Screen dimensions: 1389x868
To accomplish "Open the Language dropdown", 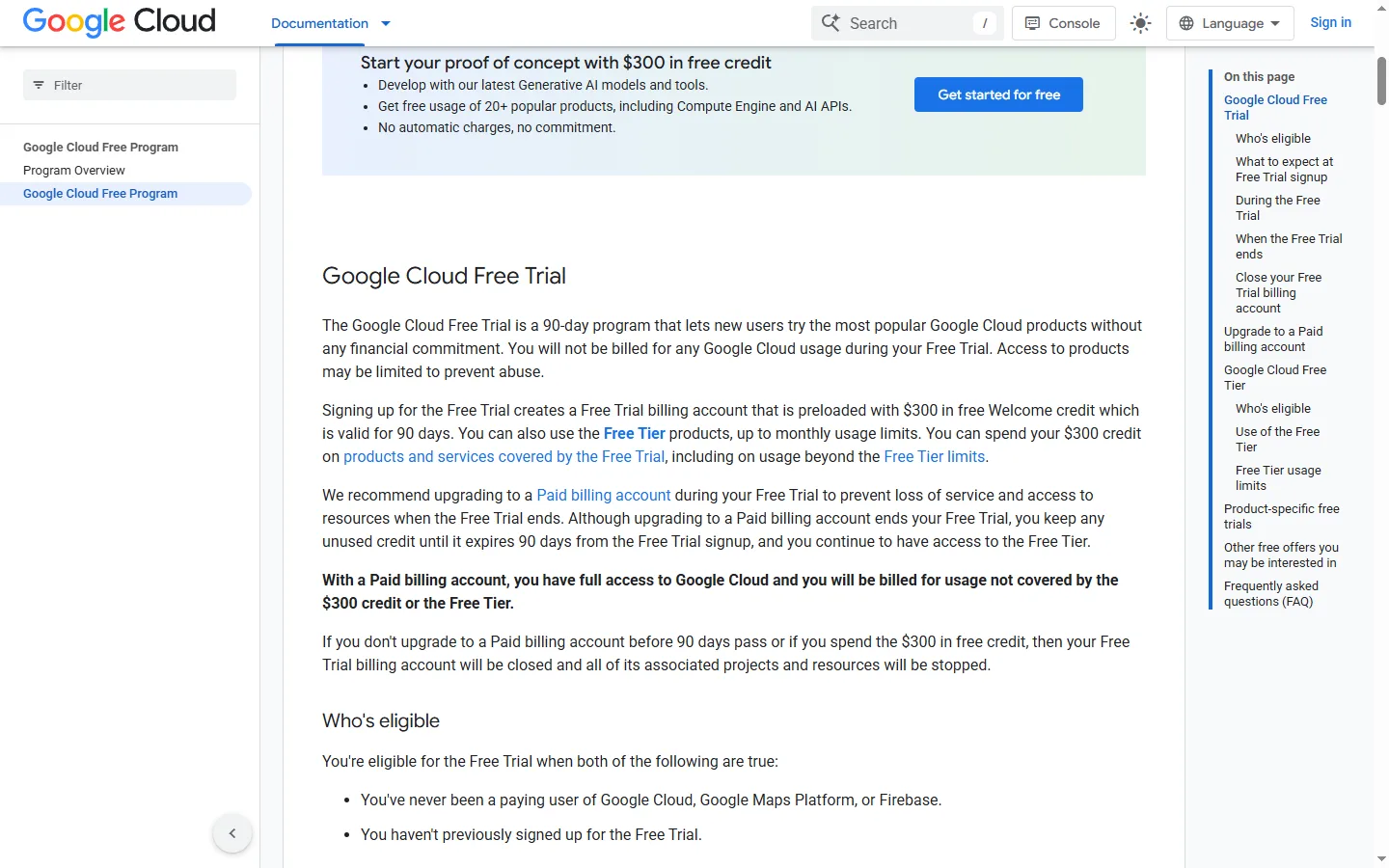I will [1230, 23].
